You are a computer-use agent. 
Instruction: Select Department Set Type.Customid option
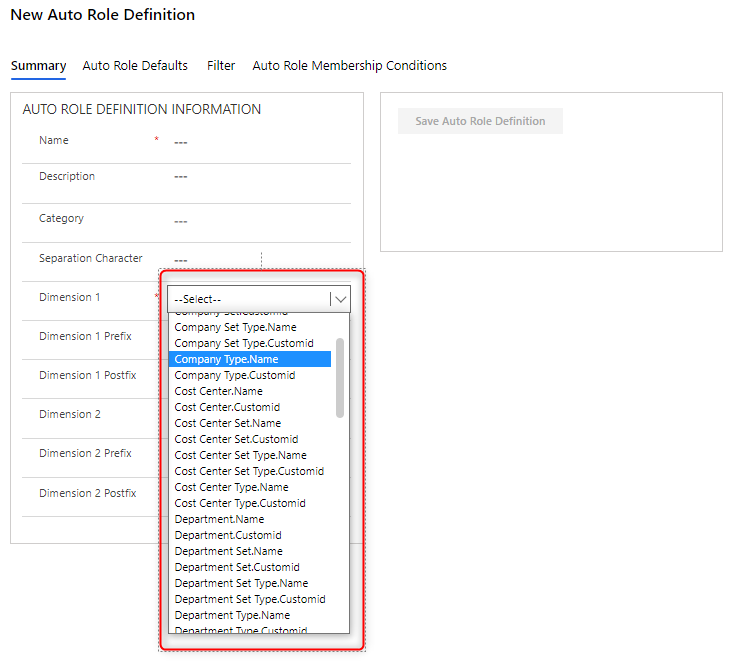(x=249, y=599)
